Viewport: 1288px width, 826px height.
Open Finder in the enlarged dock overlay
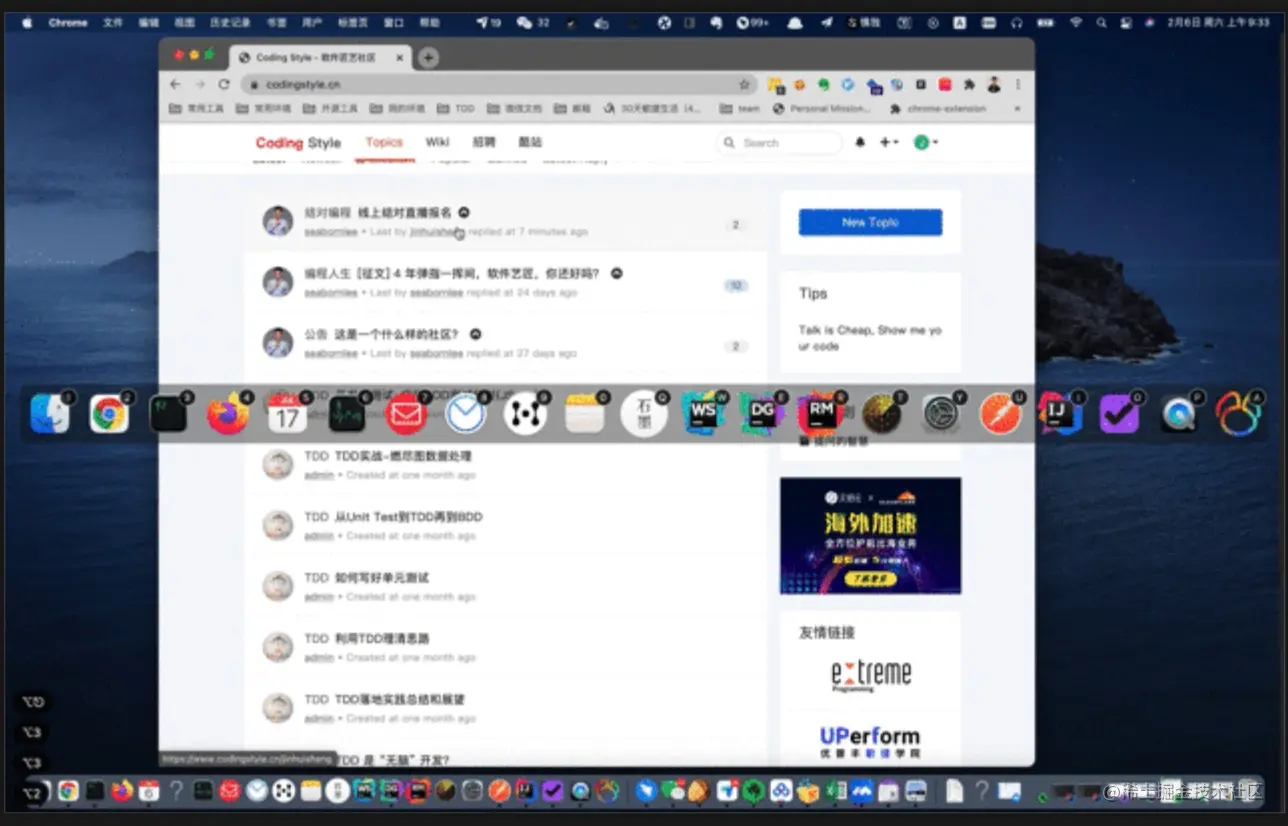[50, 414]
